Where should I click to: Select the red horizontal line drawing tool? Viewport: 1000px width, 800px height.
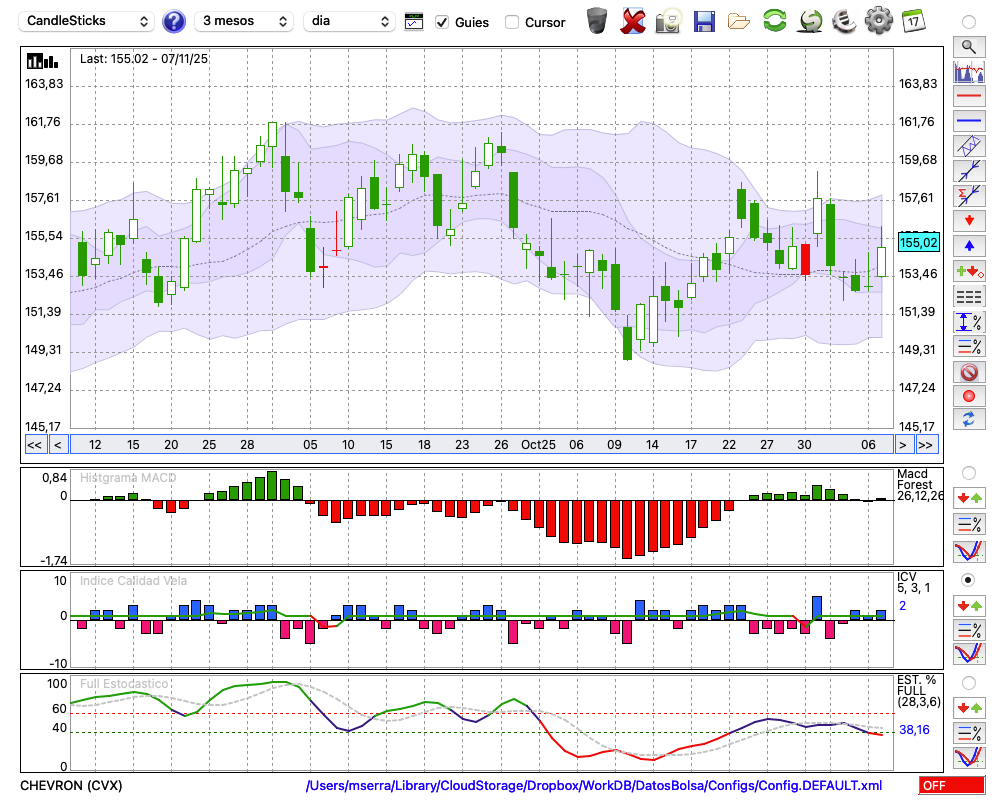[x=968, y=97]
